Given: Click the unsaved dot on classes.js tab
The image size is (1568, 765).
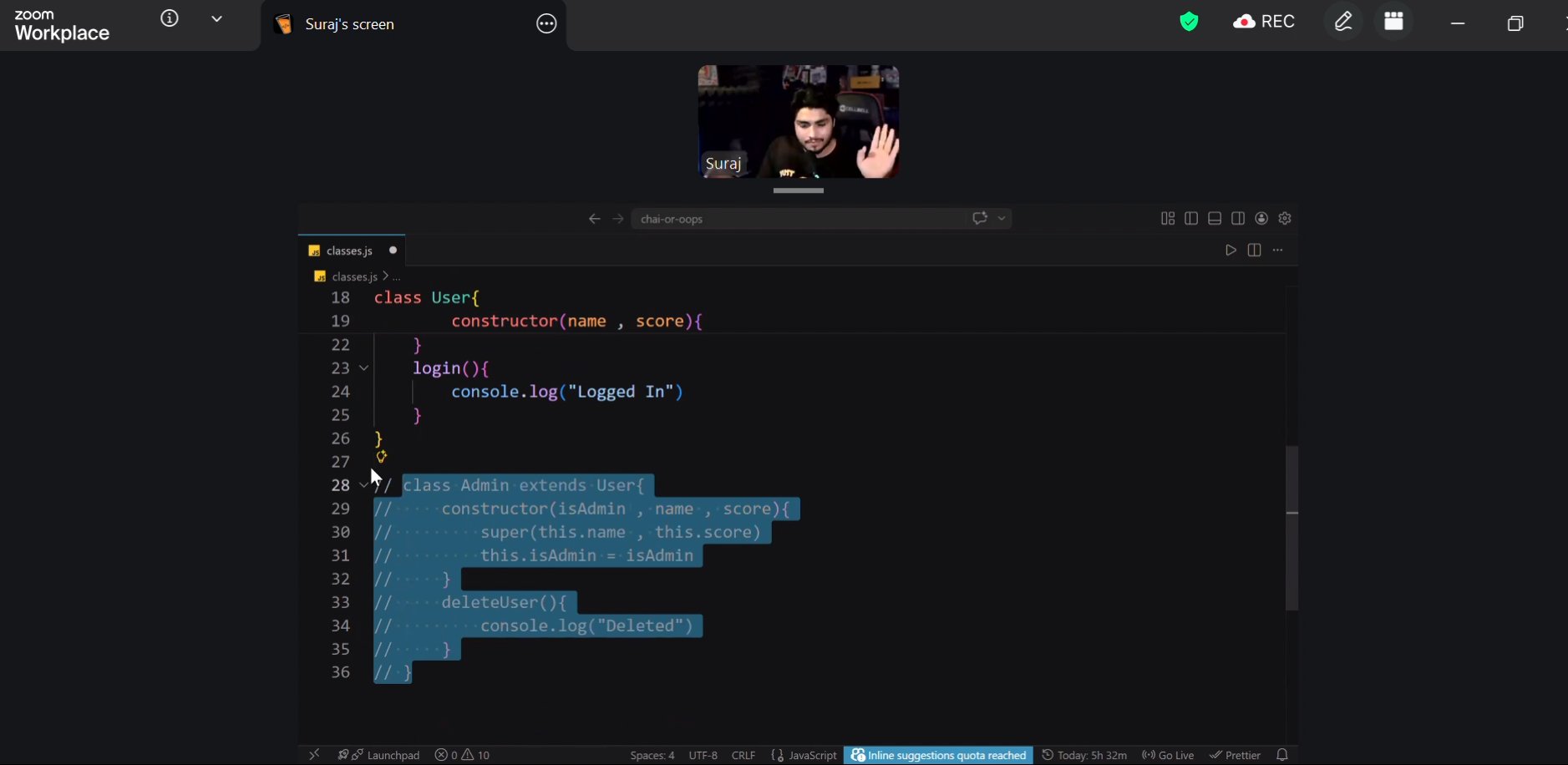Looking at the screenshot, I should pos(393,251).
